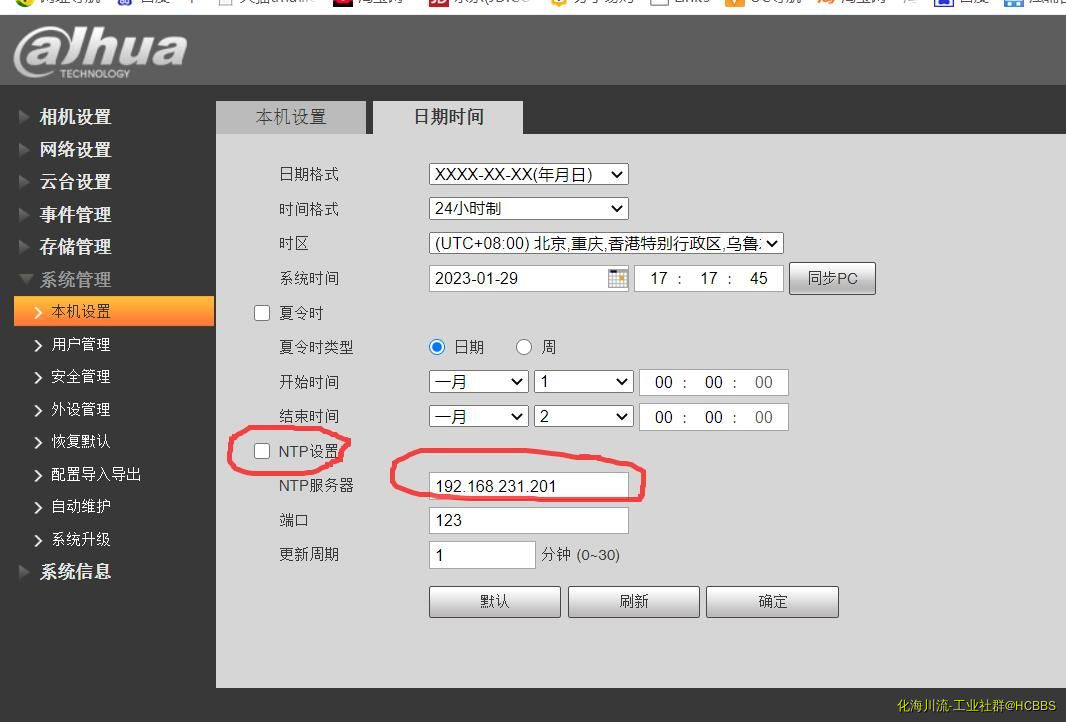
Task: Open 结束时间 day dropdown showing 2
Action: pyautogui.click(x=584, y=416)
